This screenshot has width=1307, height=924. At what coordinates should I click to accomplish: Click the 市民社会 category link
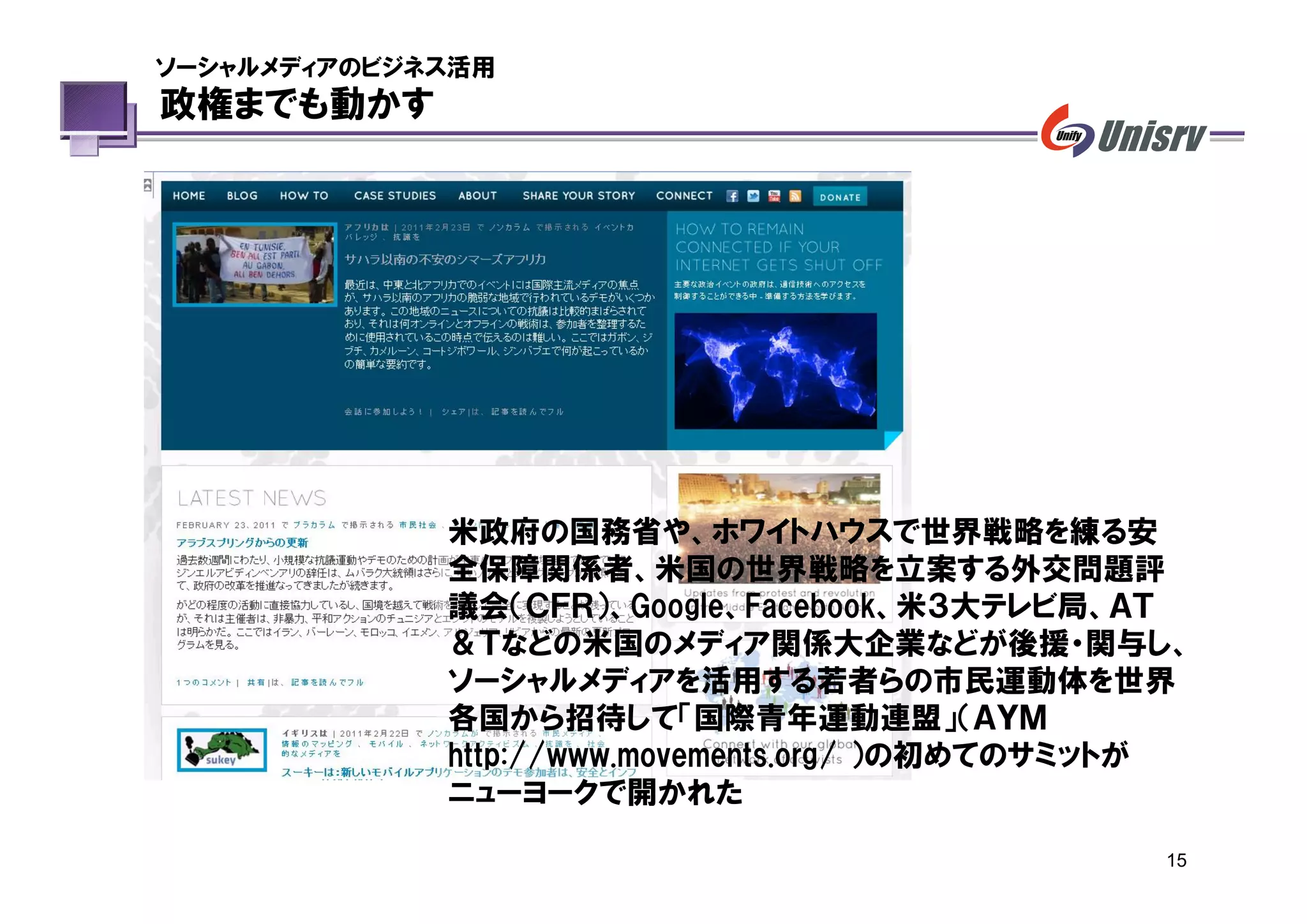(x=418, y=525)
